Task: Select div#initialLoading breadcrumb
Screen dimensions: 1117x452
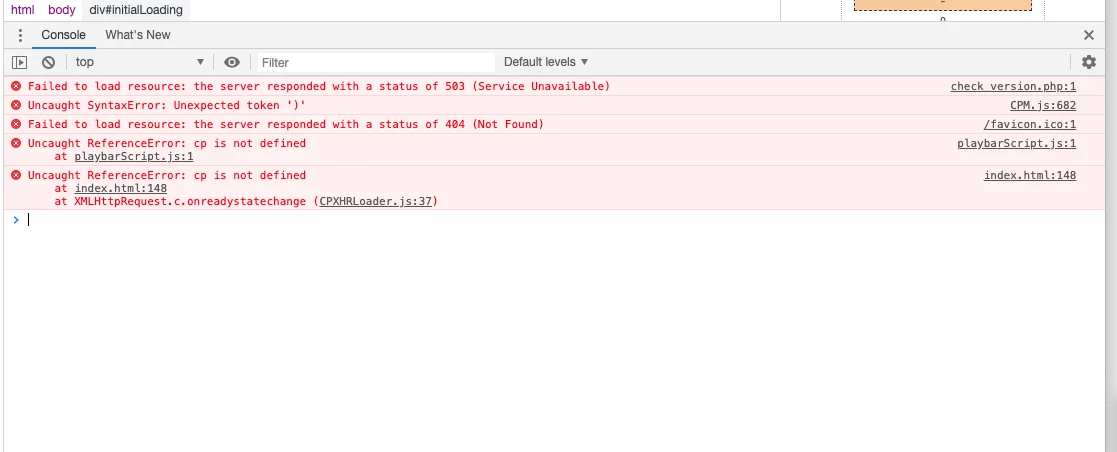Action: click(135, 10)
